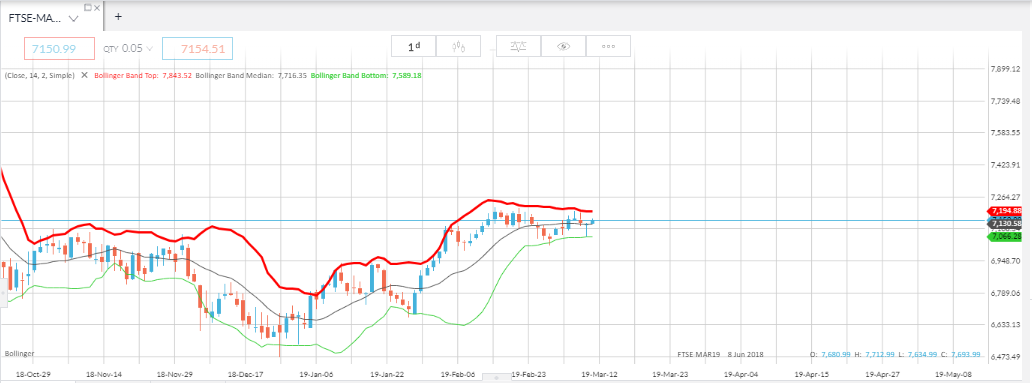Click the Bollinger label at chart bottom-left
This screenshot has height=383, width=1032.
(19, 353)
